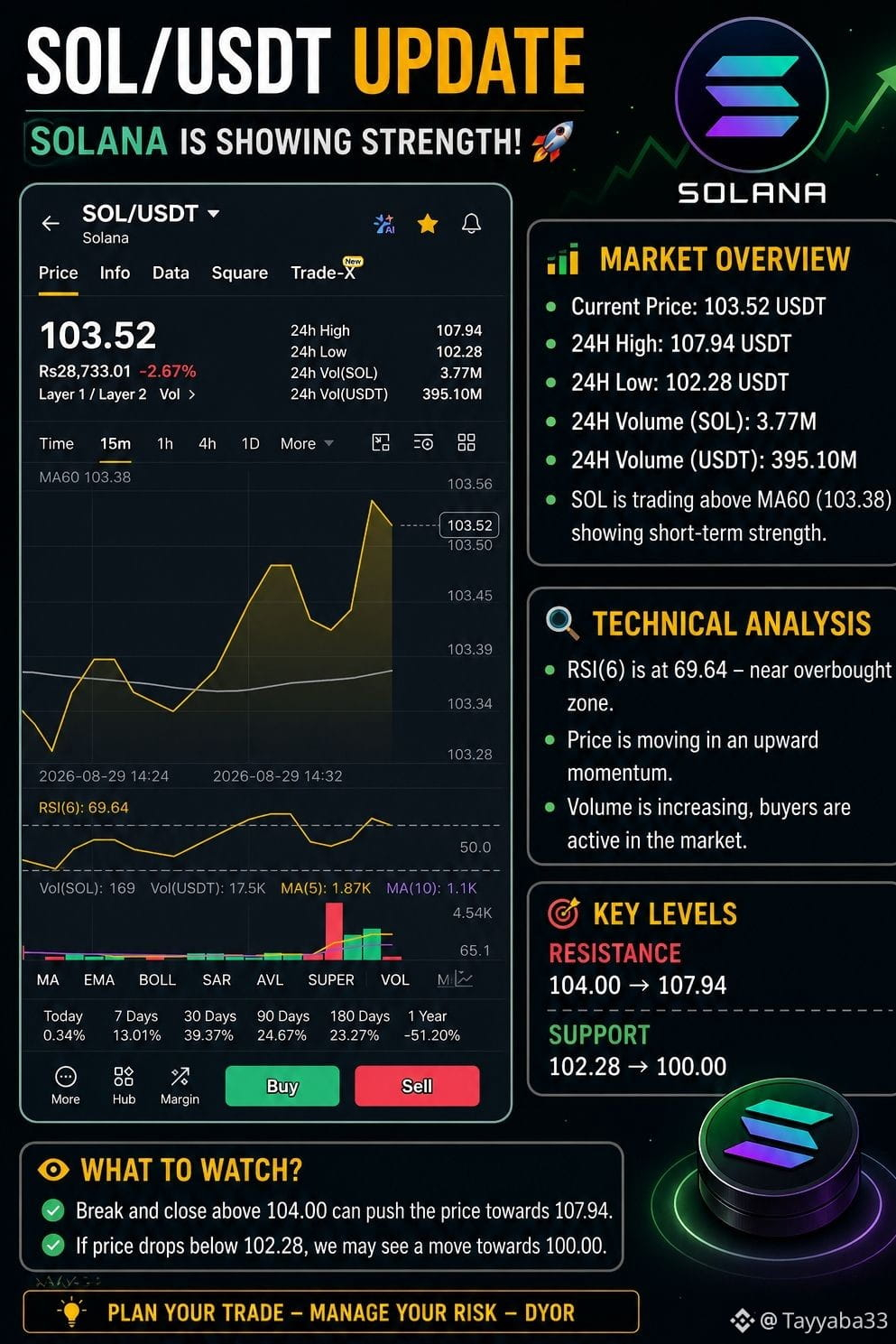Select the Time chart interval
Viewport: 896px width, 1344px height.
click(x=56, y=443)
